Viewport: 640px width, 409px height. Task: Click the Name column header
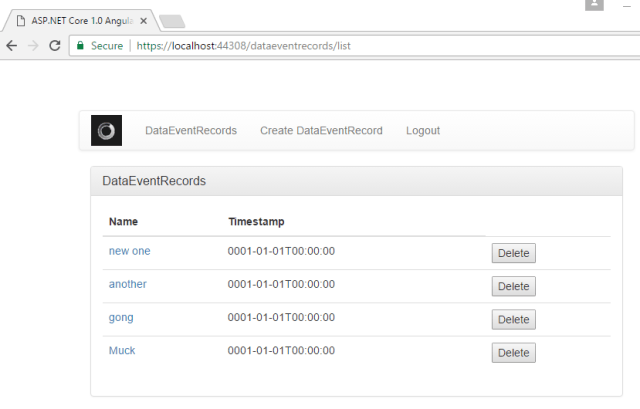123,222
